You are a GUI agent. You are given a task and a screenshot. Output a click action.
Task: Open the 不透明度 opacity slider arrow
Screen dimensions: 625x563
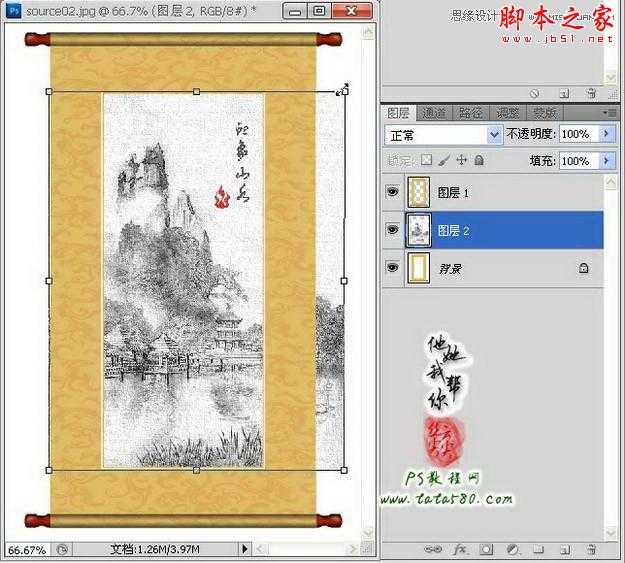click(607, 134)
